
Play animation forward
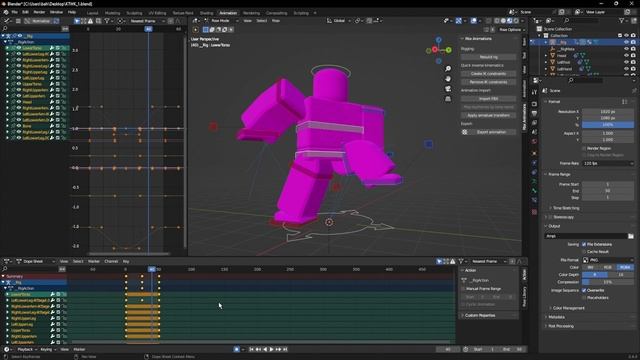pos(271,349)
